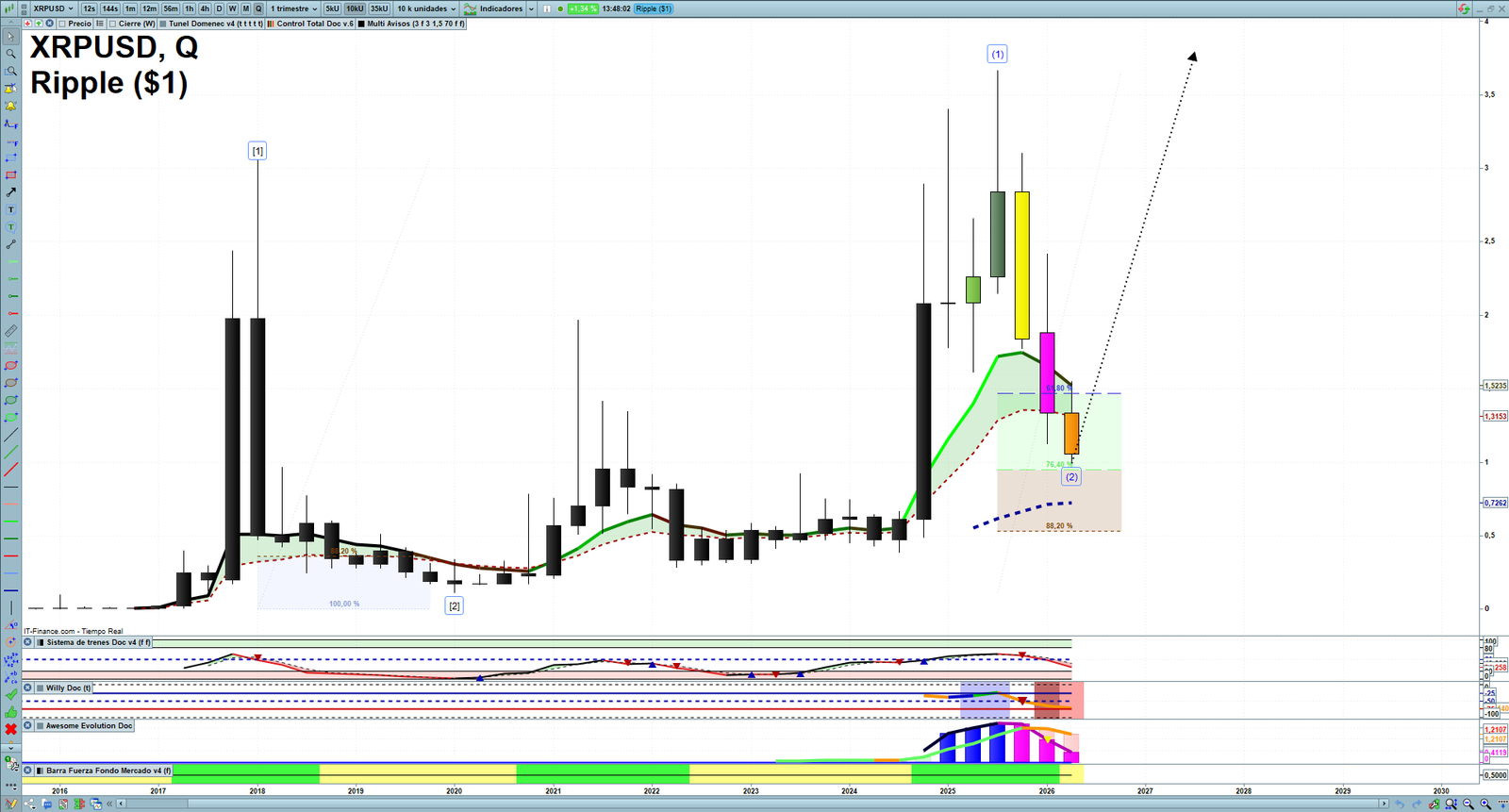
Task: Close the Willy Doc panel
Action: 27,688
